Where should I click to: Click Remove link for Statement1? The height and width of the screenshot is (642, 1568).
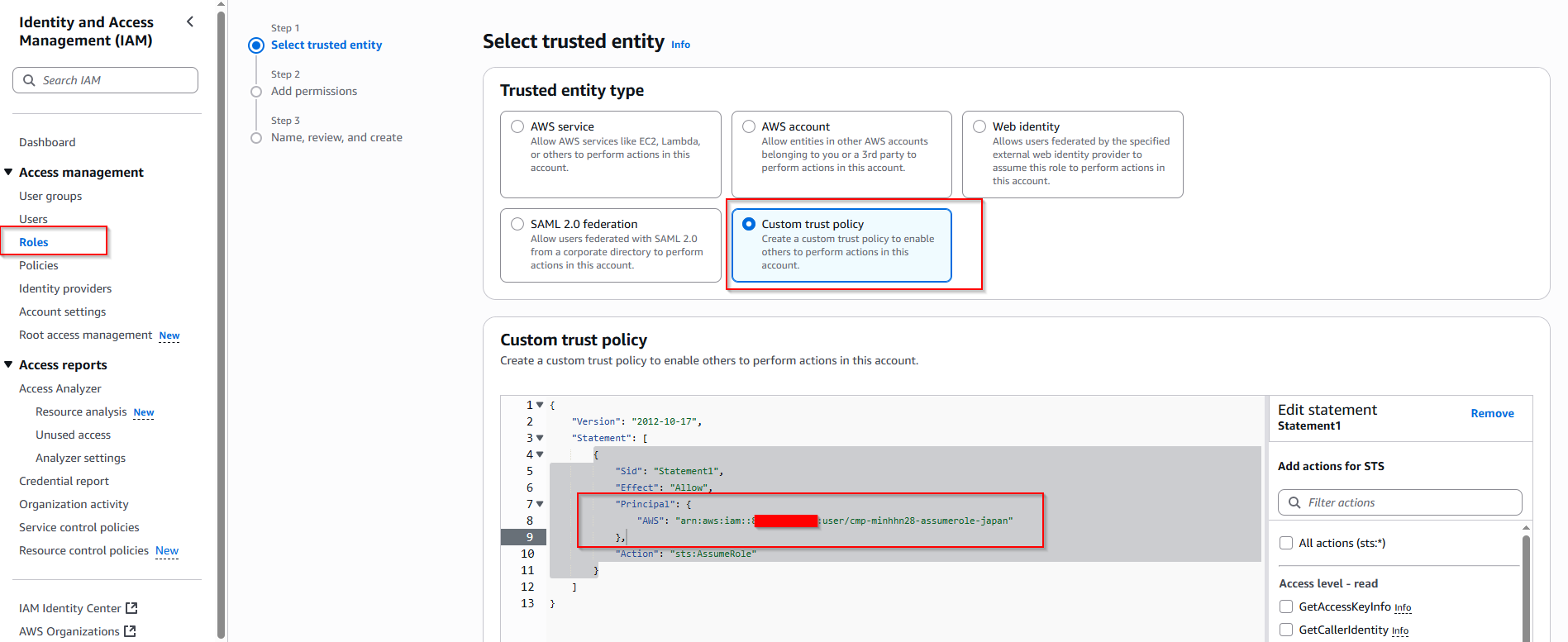click(x=1492, y=413)
